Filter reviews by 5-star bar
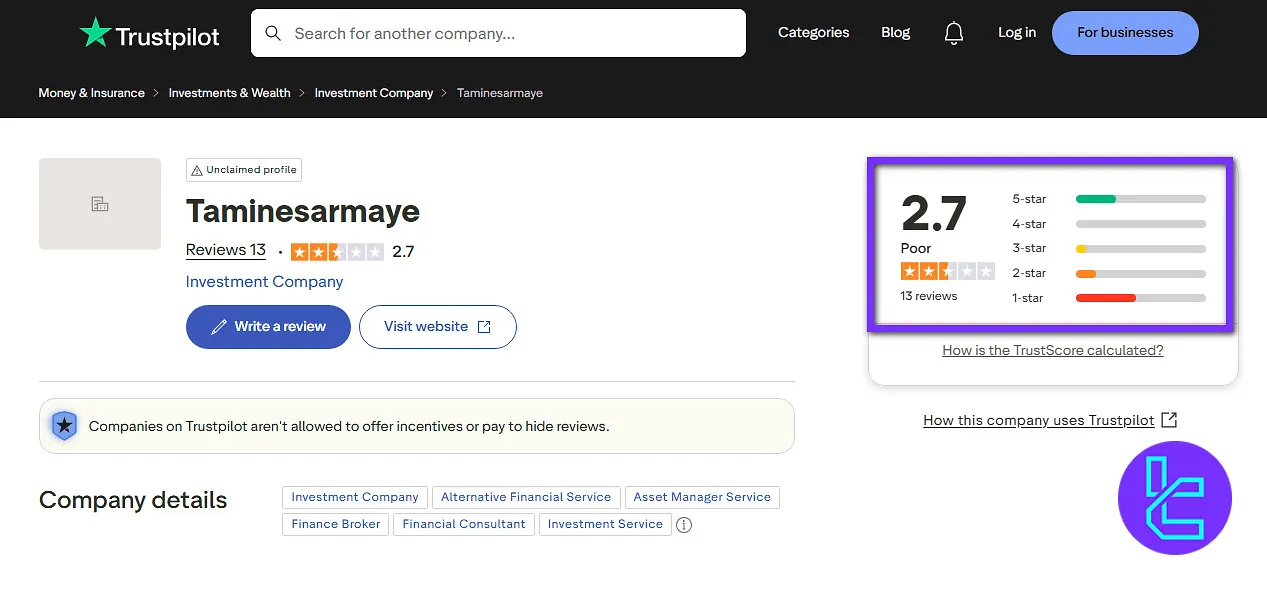This screenshot has height=590, width=1267. [1140, 199]
